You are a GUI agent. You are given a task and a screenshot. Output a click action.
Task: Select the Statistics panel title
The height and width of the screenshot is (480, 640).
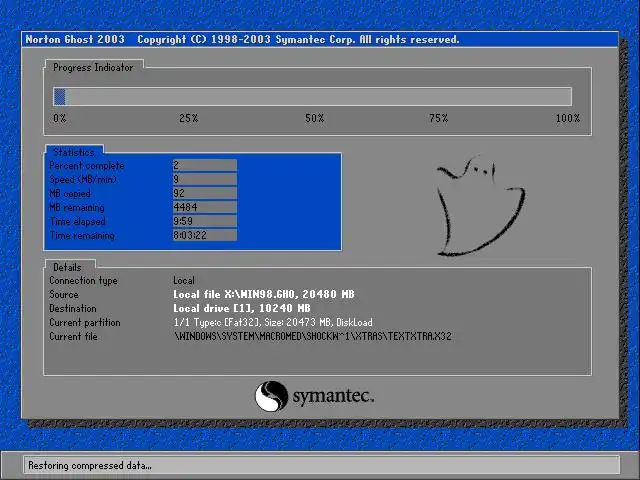74,152
